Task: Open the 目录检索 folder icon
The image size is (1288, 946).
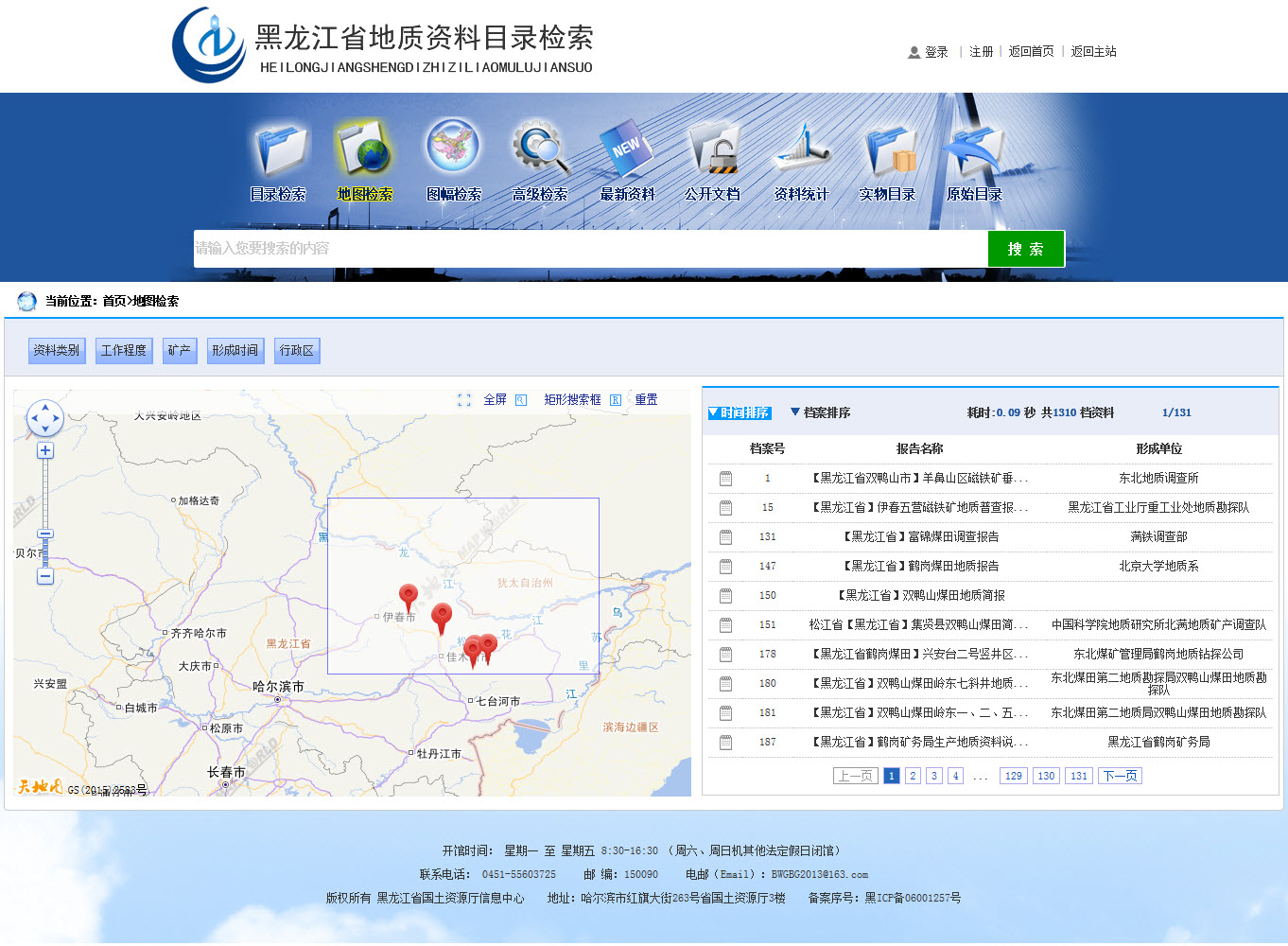Action: point(278,151)
